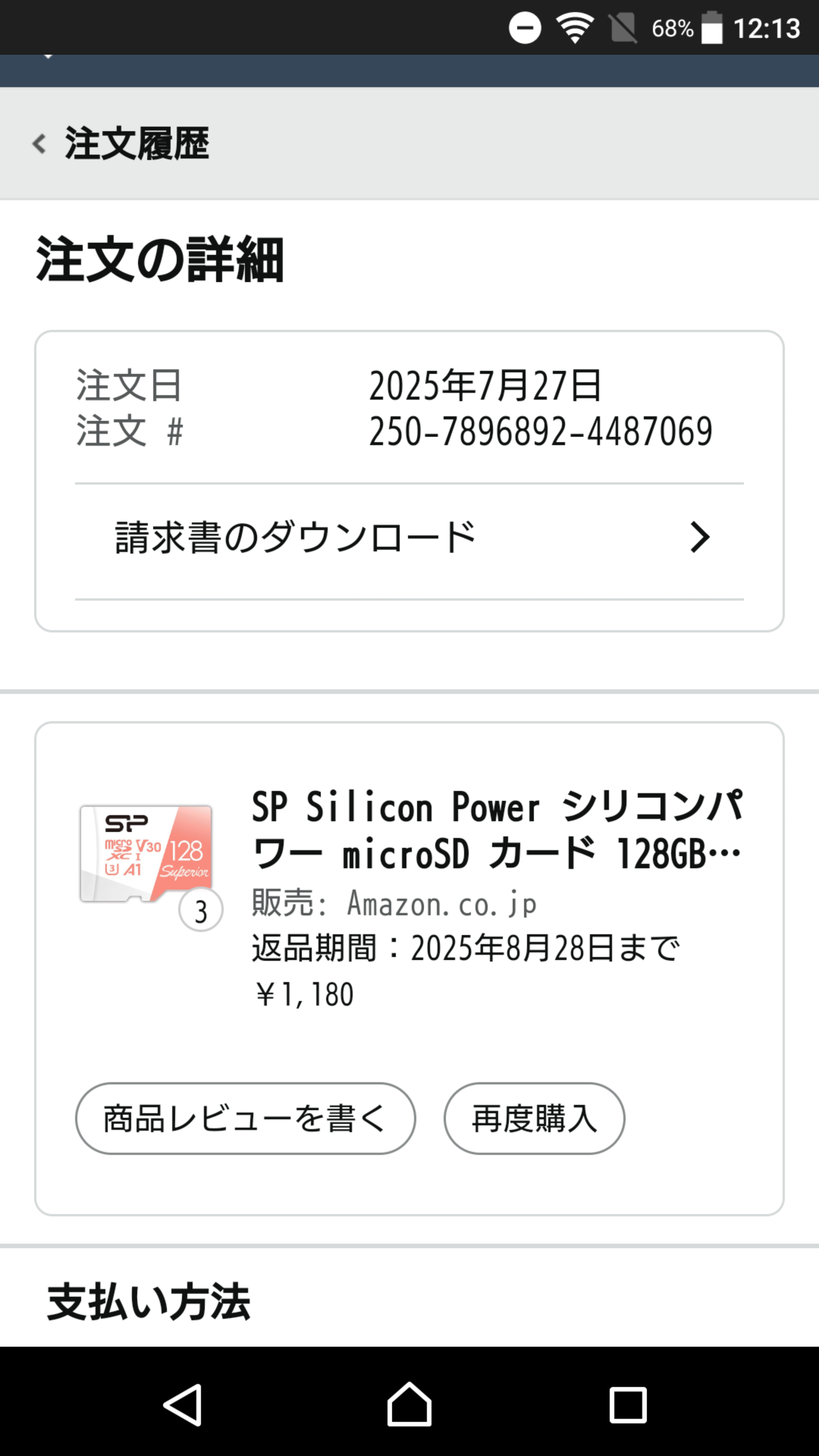Tap the order number 250-7896892-4487069
The image size is (819, 1456).
[x=540, y=431]
